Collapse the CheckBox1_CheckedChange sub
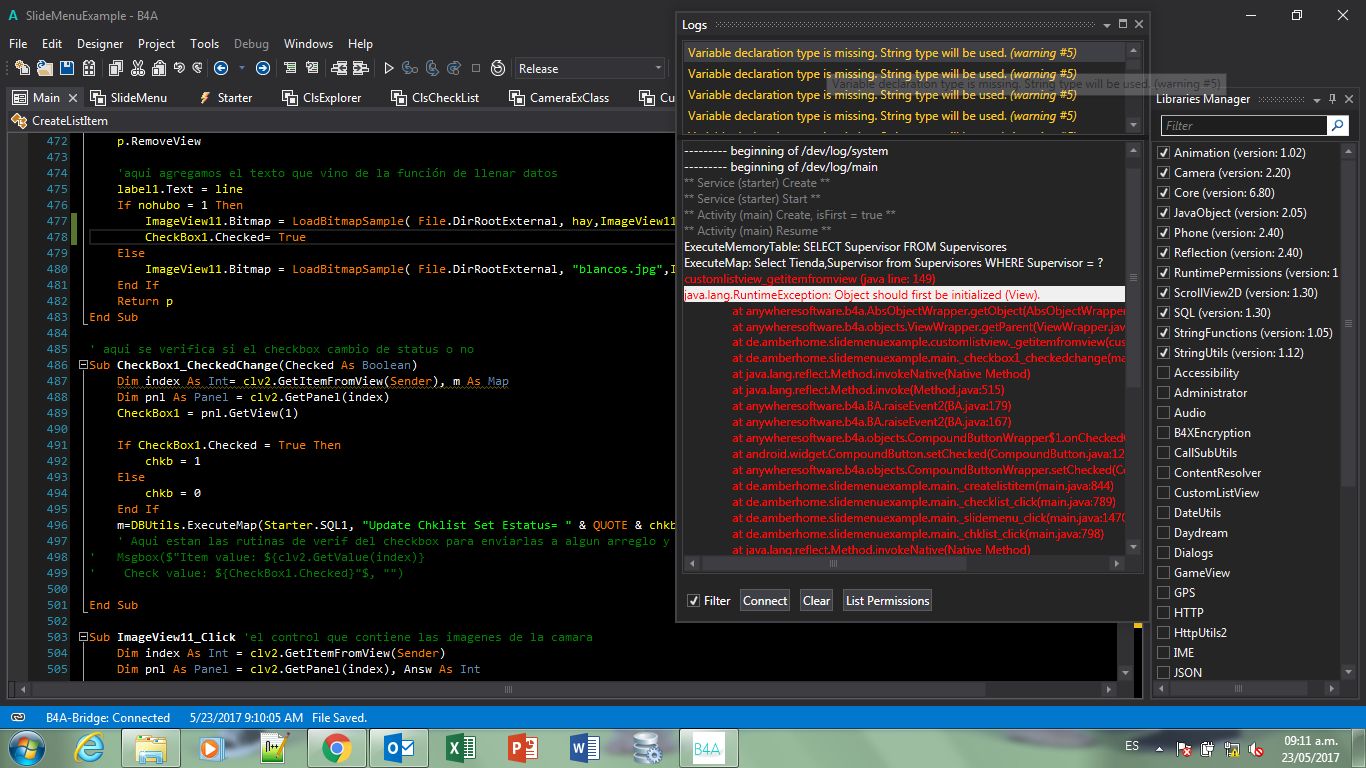The width and height of the screenshot is (1366, 768). pyautogui.click(x=82, y=365)
